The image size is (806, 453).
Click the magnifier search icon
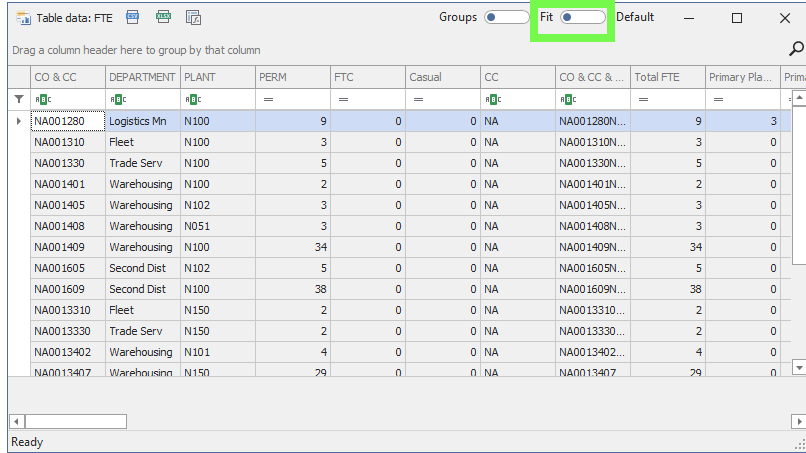[796, 49]
